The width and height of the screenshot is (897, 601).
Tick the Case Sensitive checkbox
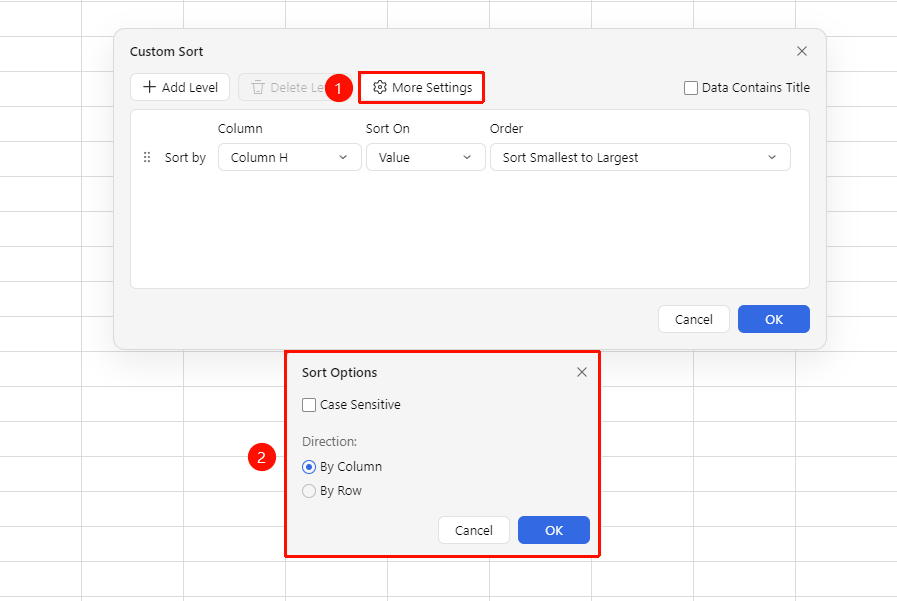coord(309,405)
